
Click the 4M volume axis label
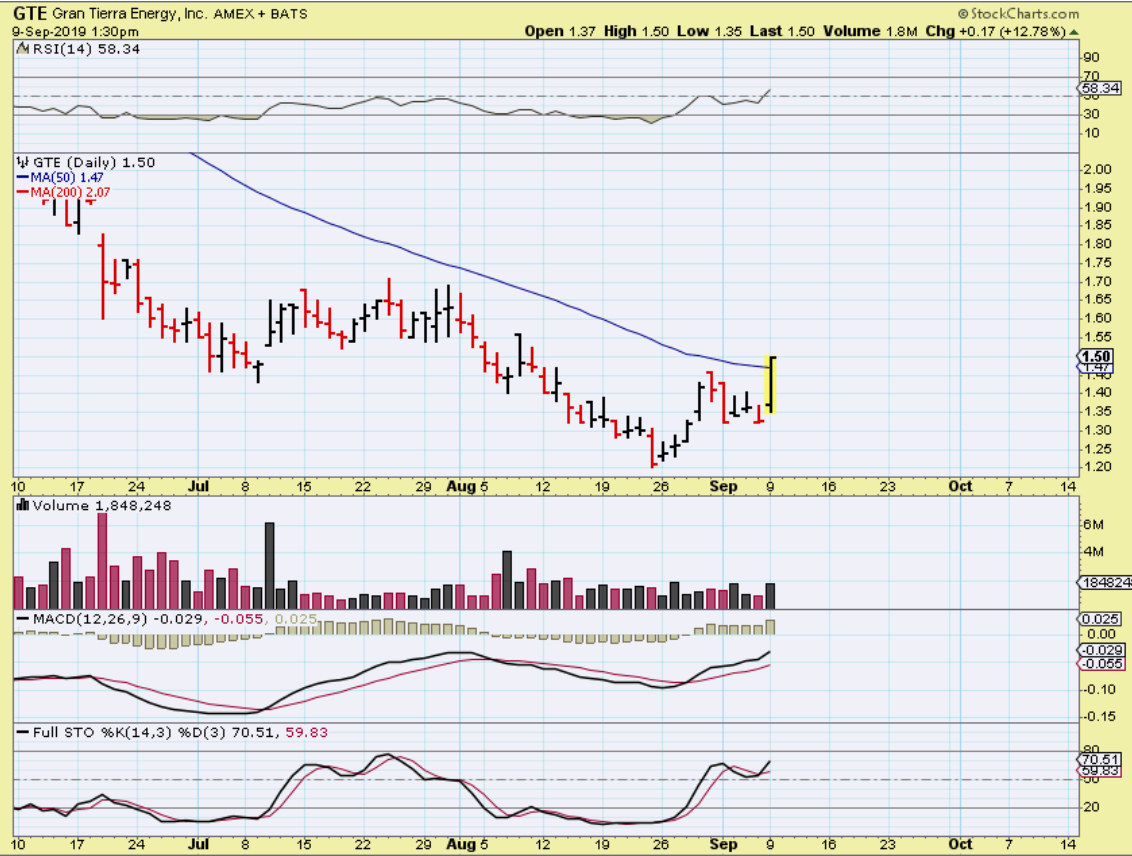1093,552
